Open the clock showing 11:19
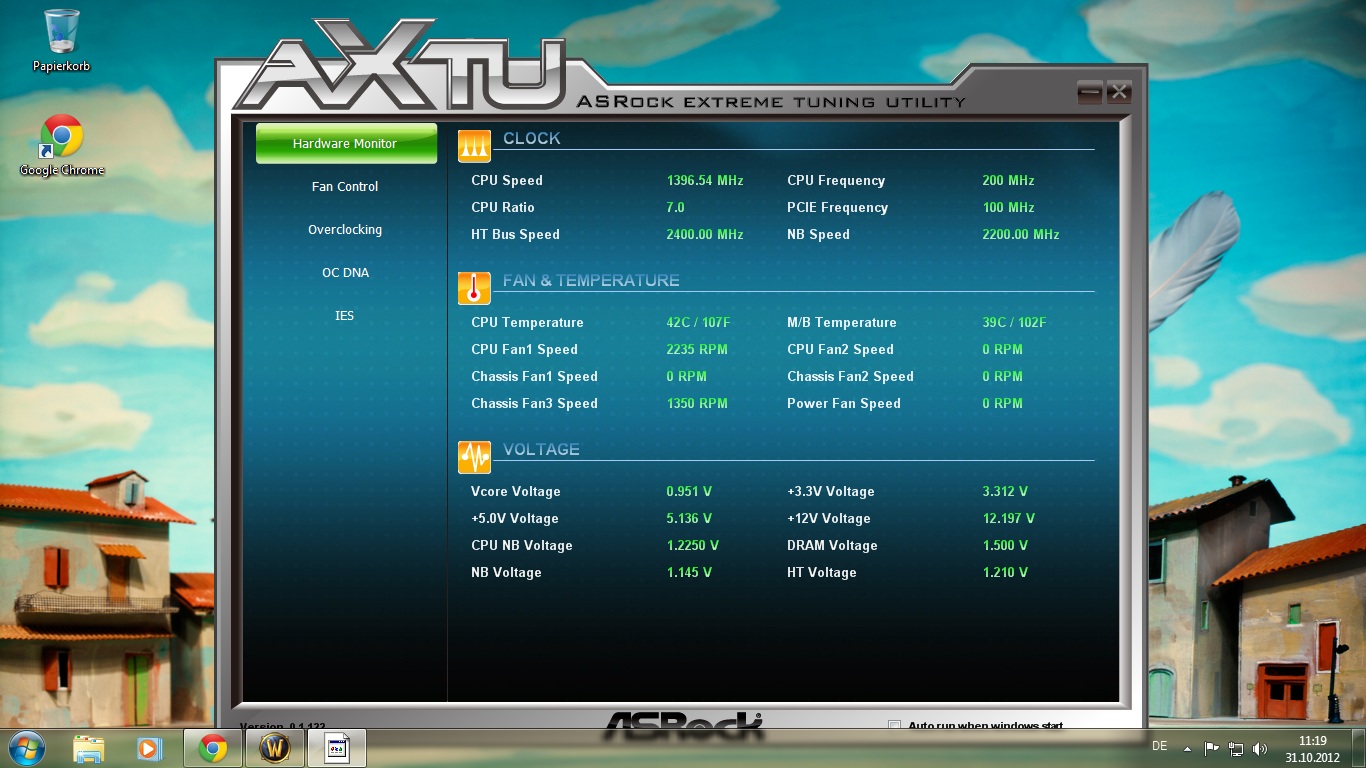This screenshot has width=1366, height=768. [1312, 748]
